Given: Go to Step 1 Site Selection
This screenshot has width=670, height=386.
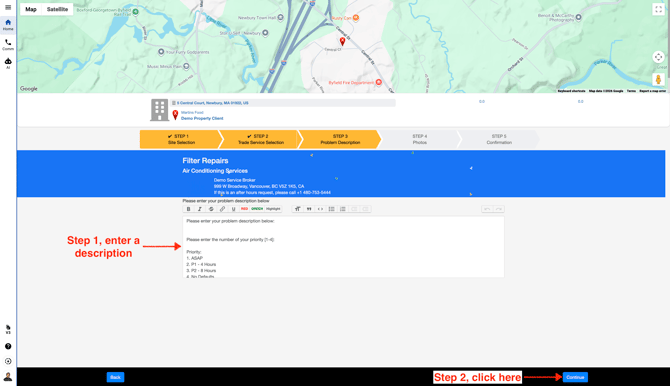Looking at the screenshot, I should [181, 139].
